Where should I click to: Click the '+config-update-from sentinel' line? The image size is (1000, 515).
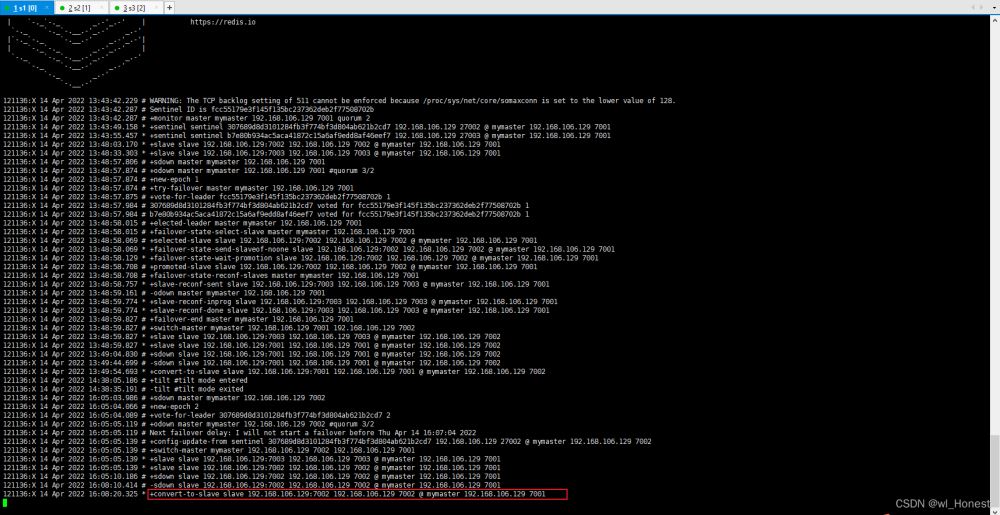(x=327, y=441)
